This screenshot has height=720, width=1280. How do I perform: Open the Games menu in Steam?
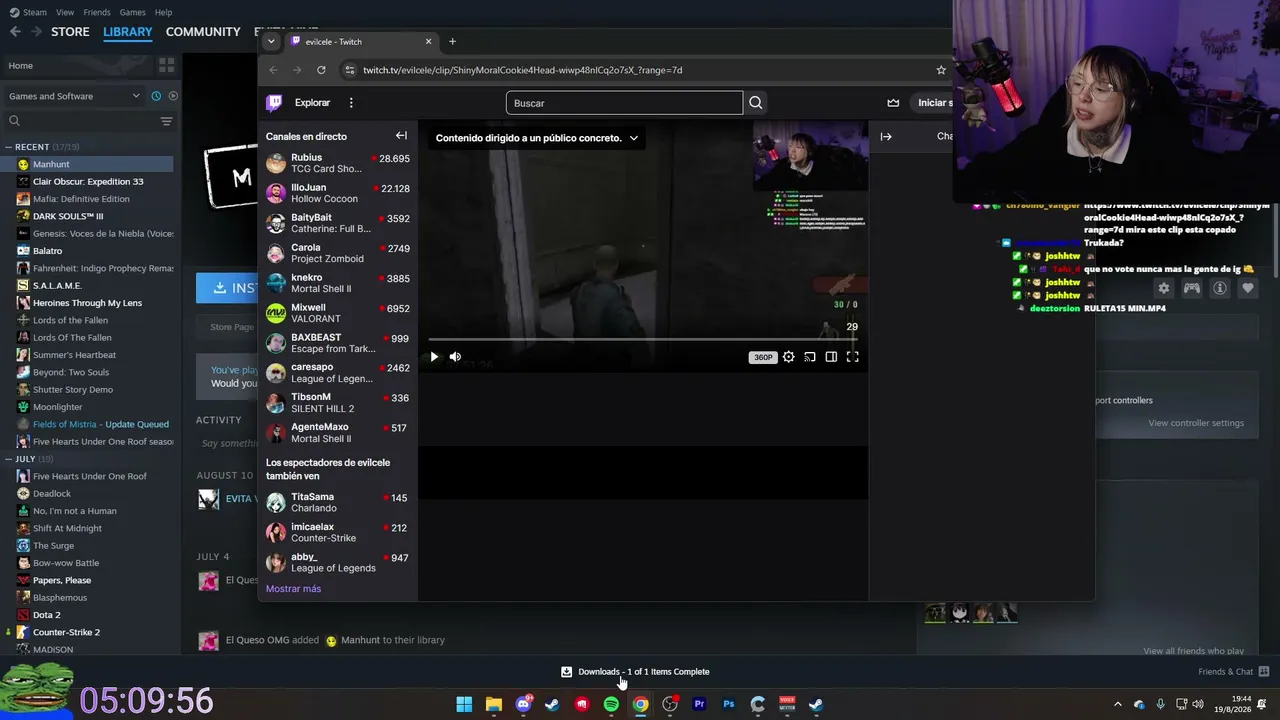pos(132,12)
